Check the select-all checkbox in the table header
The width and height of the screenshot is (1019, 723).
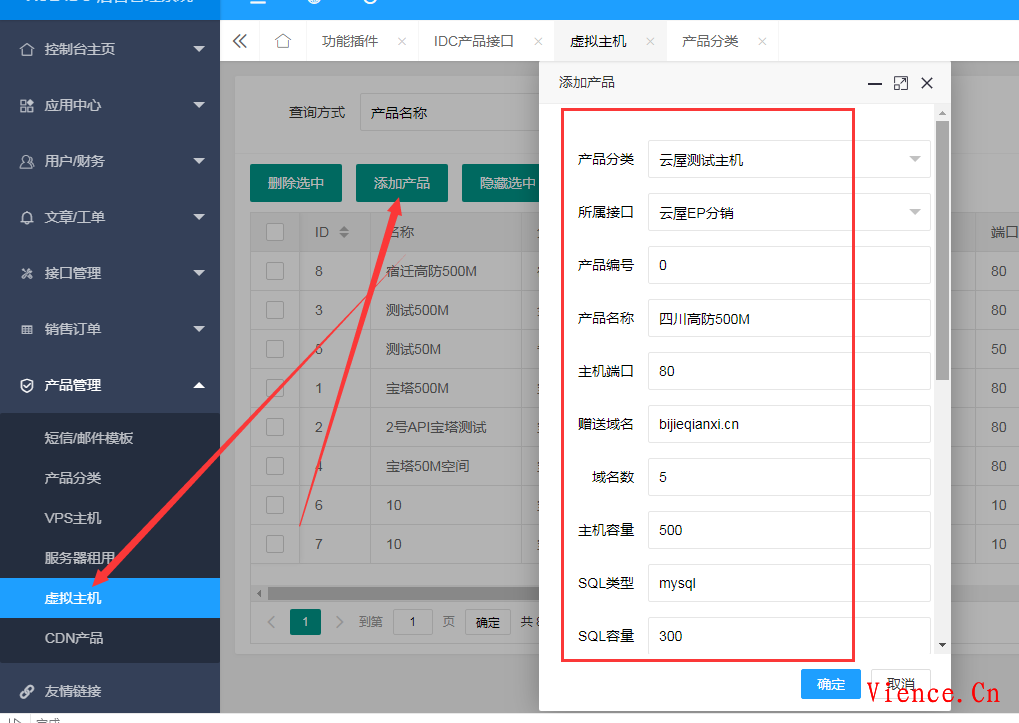[274, 231]
